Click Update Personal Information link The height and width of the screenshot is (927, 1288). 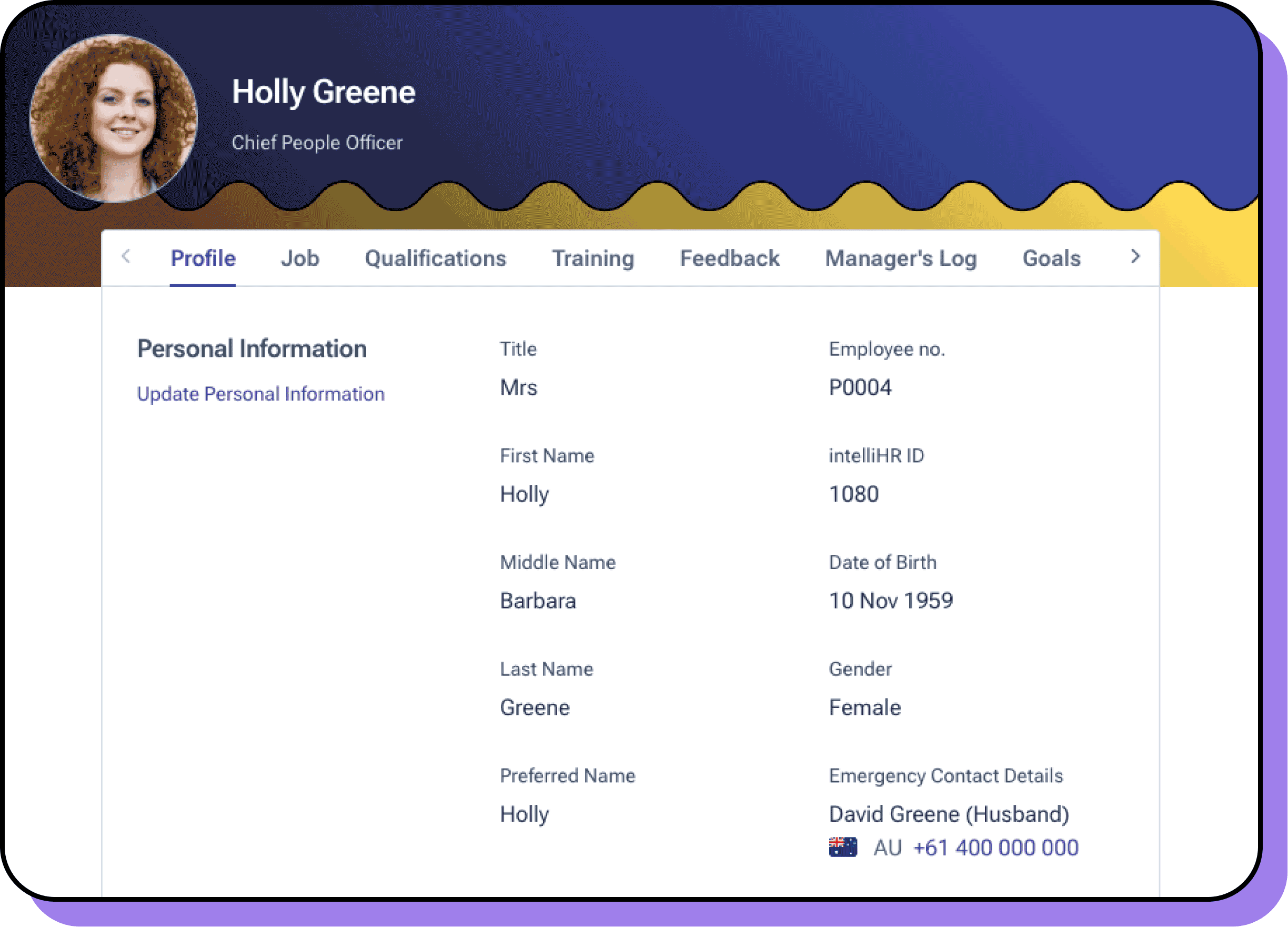click(260, 394)
